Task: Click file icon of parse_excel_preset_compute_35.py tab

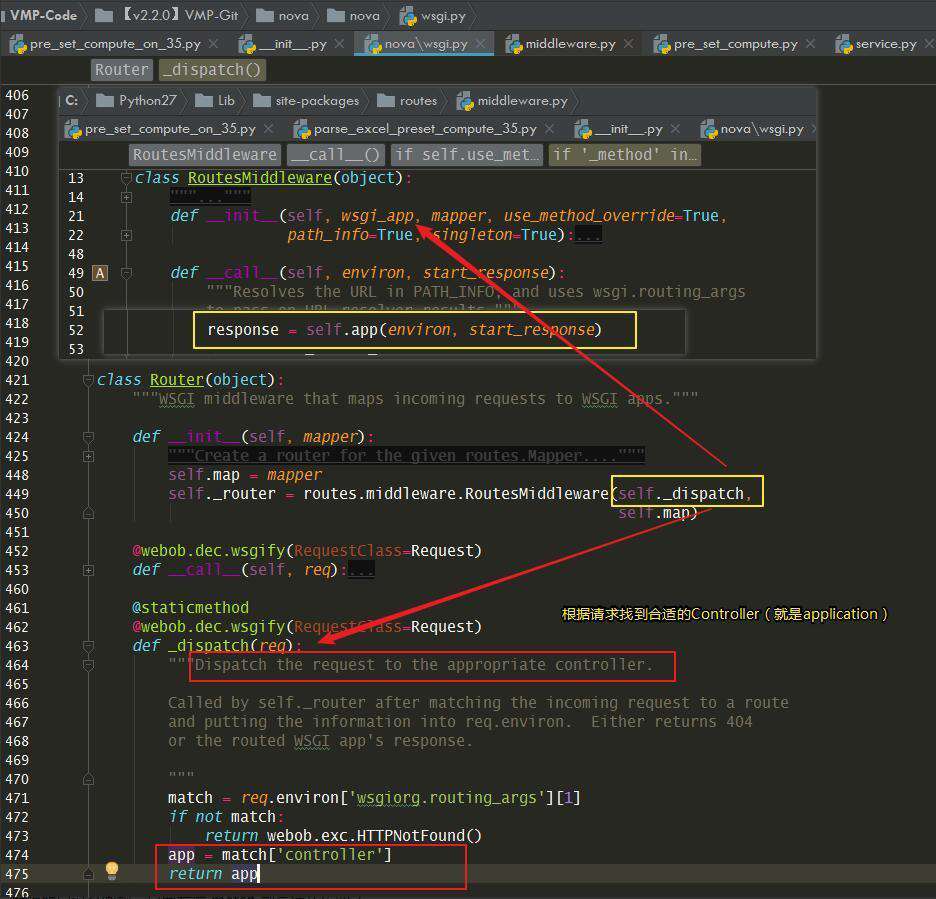Action: (302, 129)
